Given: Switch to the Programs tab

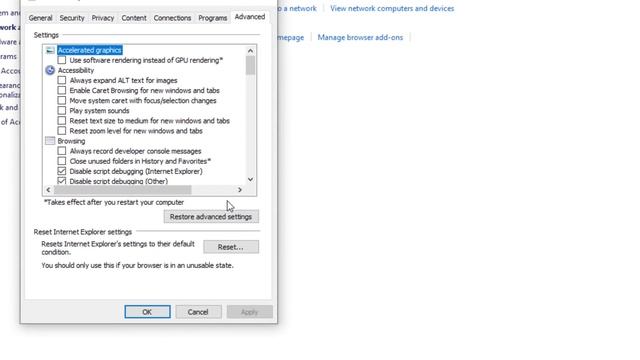Looking at the screenshot, I should pos(212,18).
